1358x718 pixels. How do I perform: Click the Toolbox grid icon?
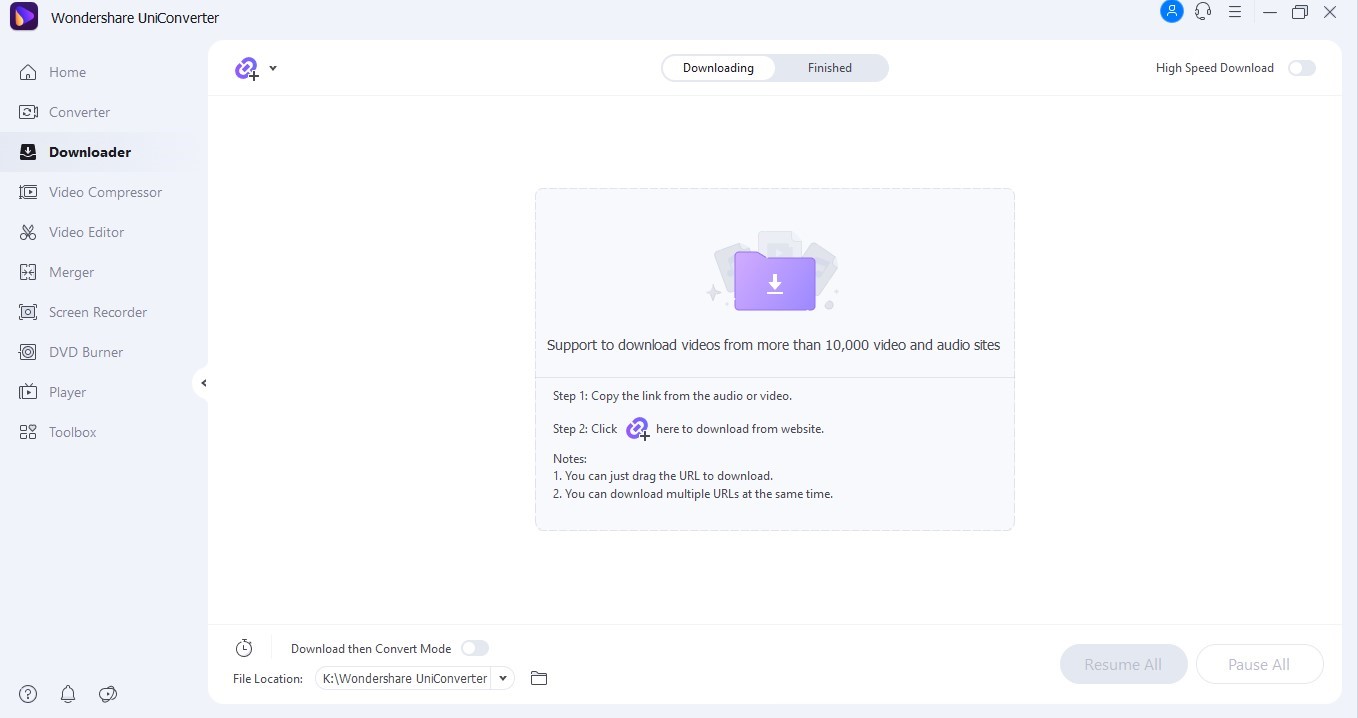coord(29,432)
